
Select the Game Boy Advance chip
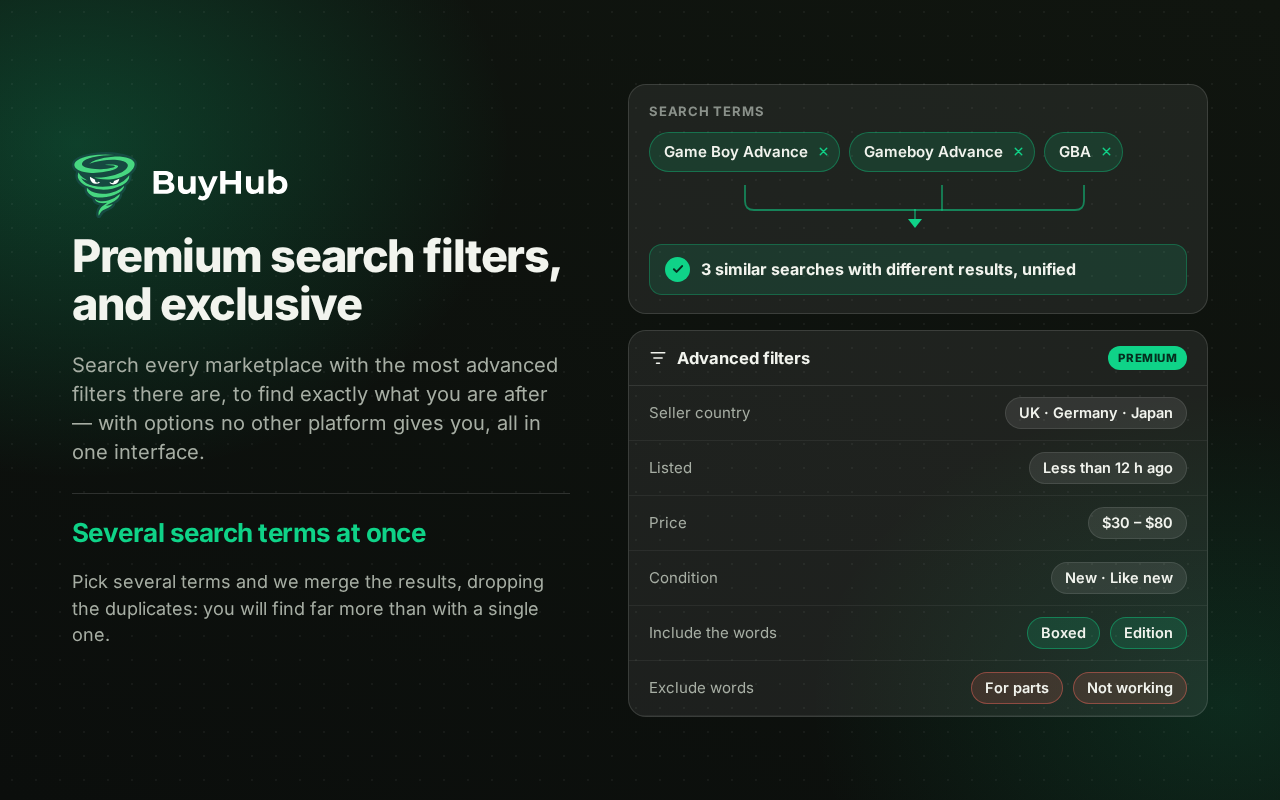click(744, 152)
